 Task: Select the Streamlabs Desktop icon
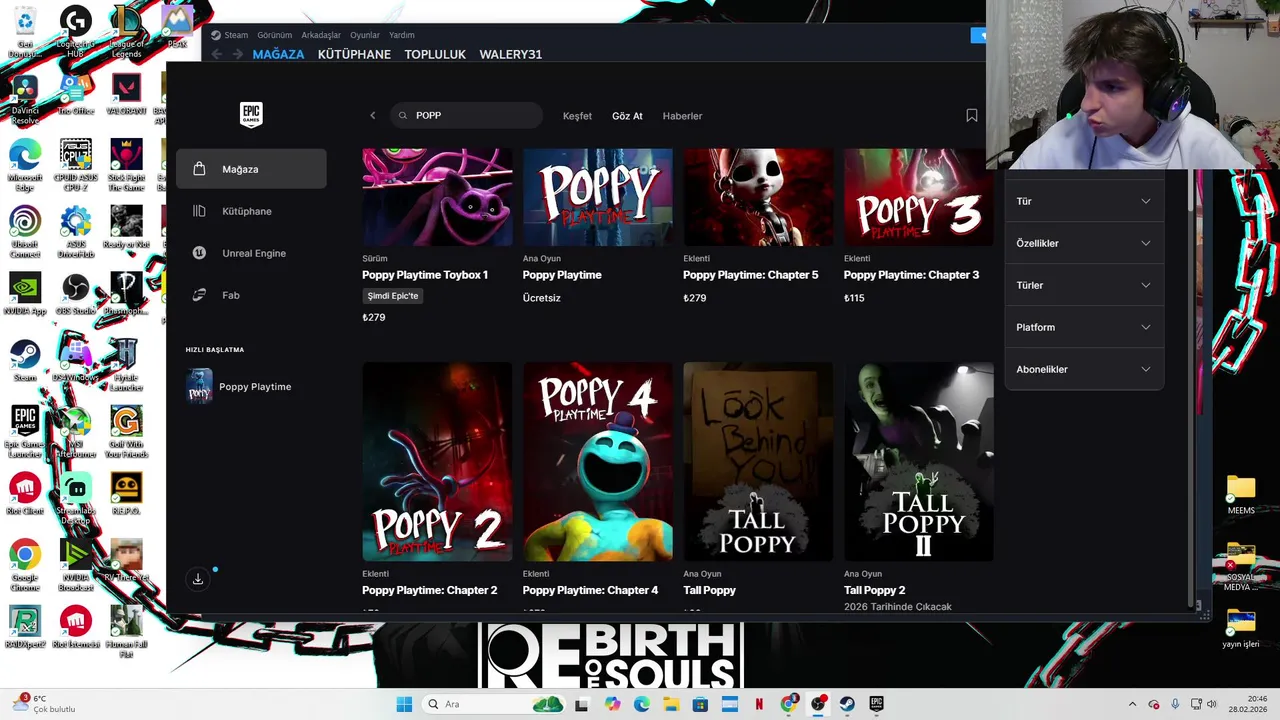[76, 499]
